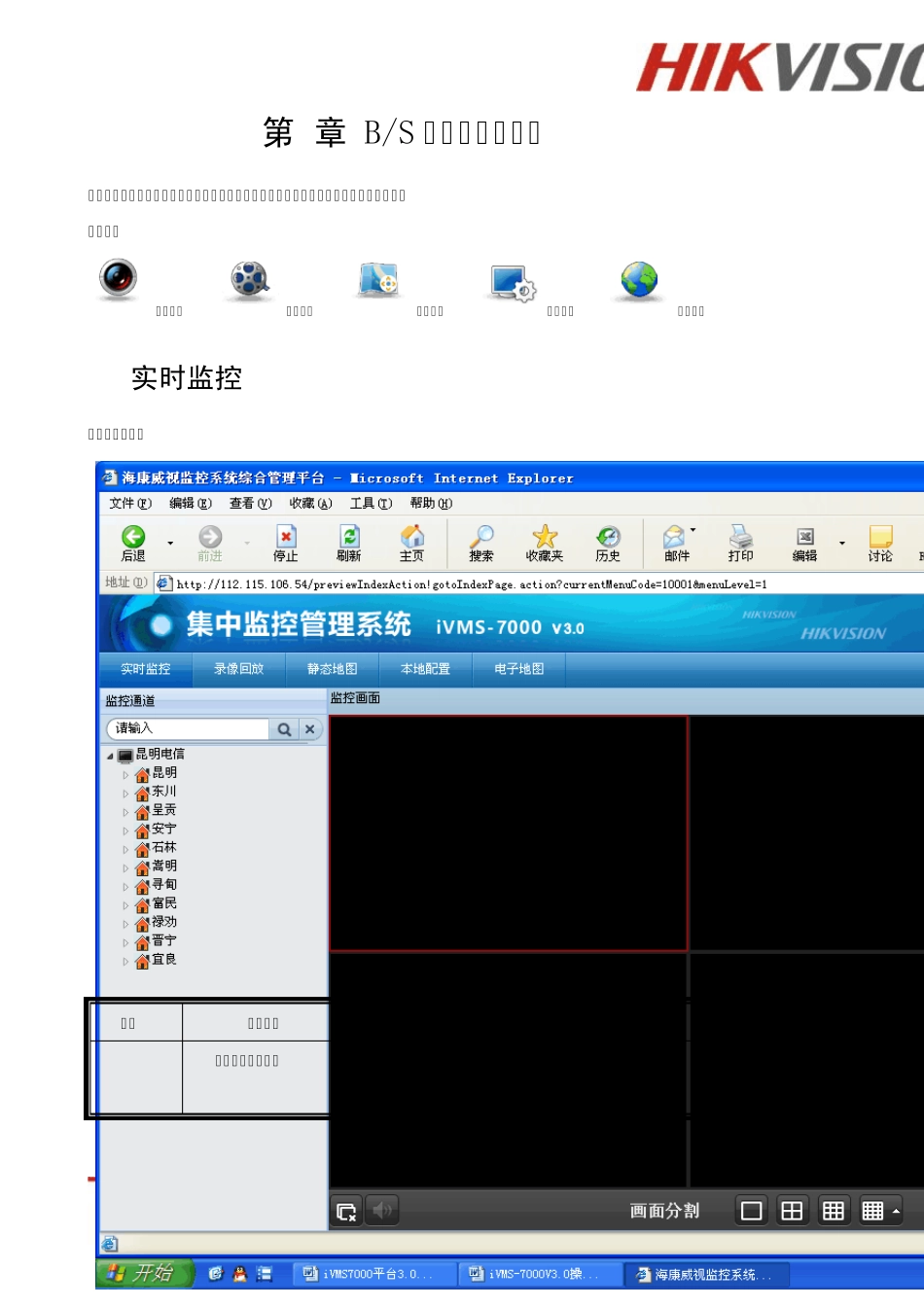The height and width of the screenshot is (1307, 924).
Task: Collapse the 昆明电信 root node
Action: tap(110, 756)
